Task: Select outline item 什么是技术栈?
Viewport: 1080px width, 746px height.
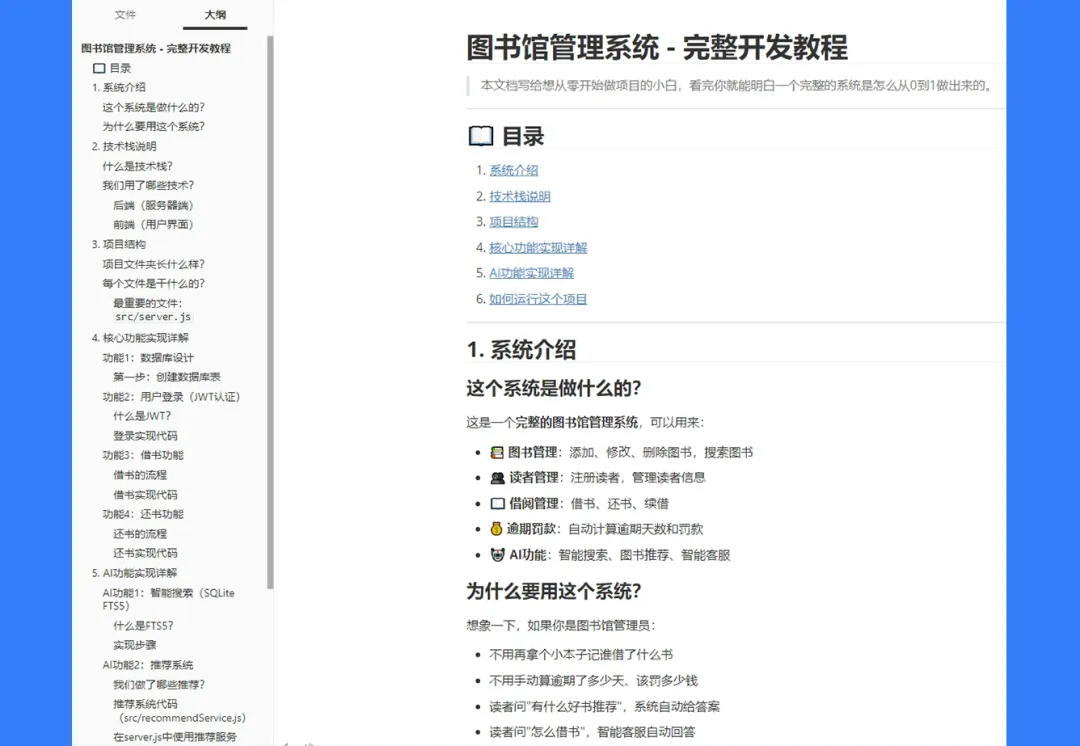Action: (138, 166)
